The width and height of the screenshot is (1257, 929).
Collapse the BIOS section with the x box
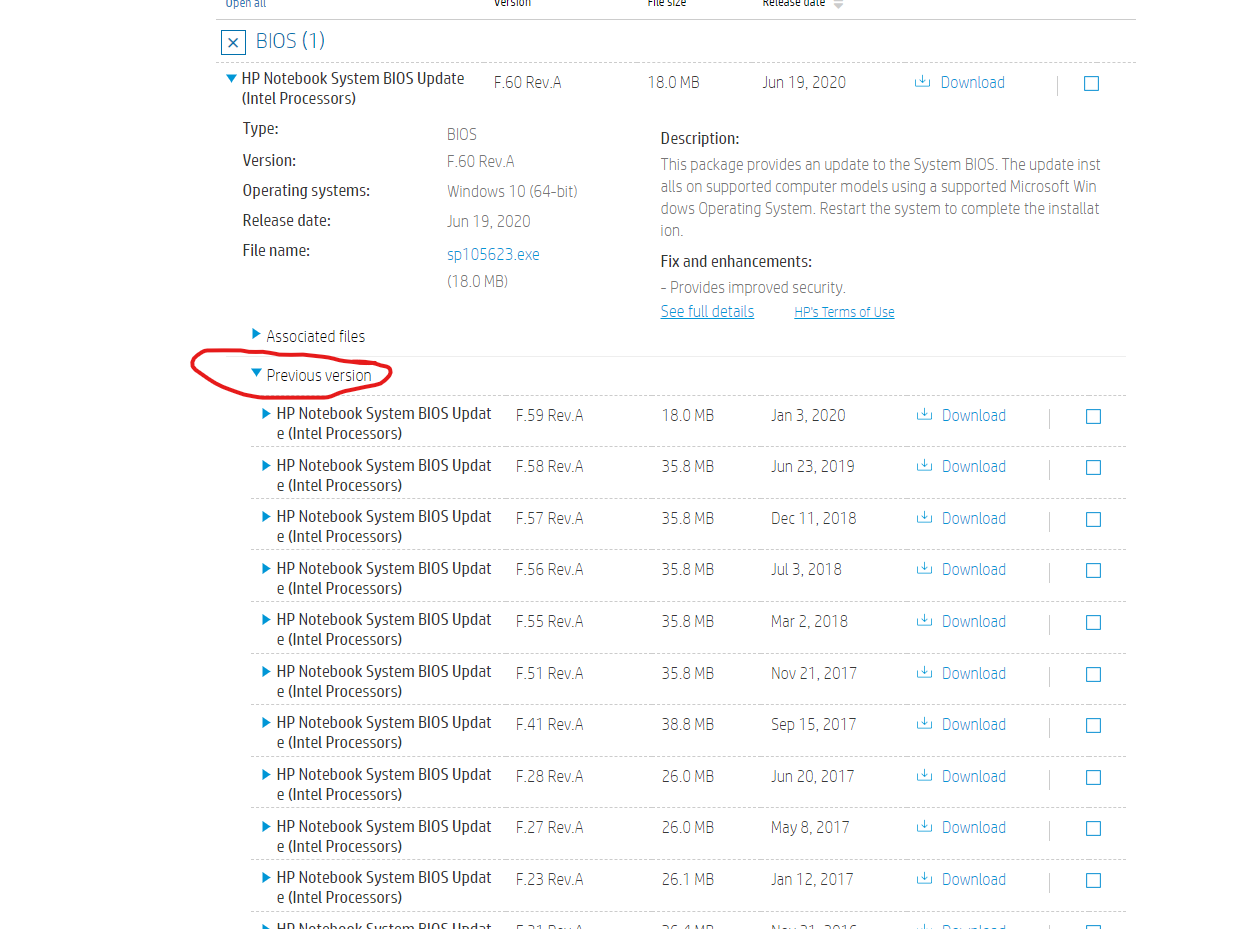pos(233,42)
